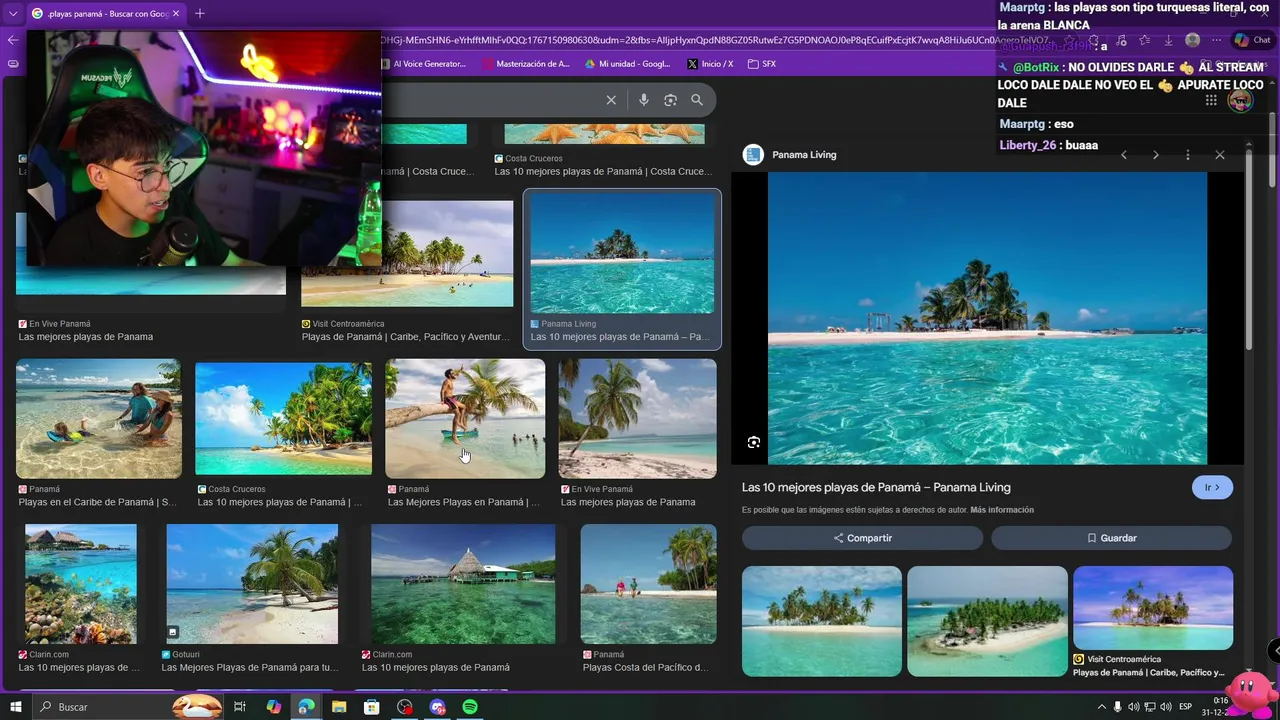Screen dimensions: 1280x720
Task: Open 'Playas en el Caribe de Panamá' link
Action: 97,502
